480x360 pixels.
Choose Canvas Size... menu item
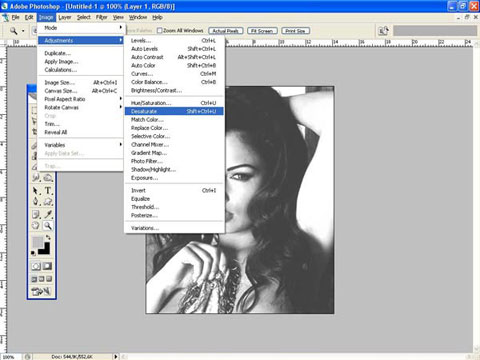(80, 91)
